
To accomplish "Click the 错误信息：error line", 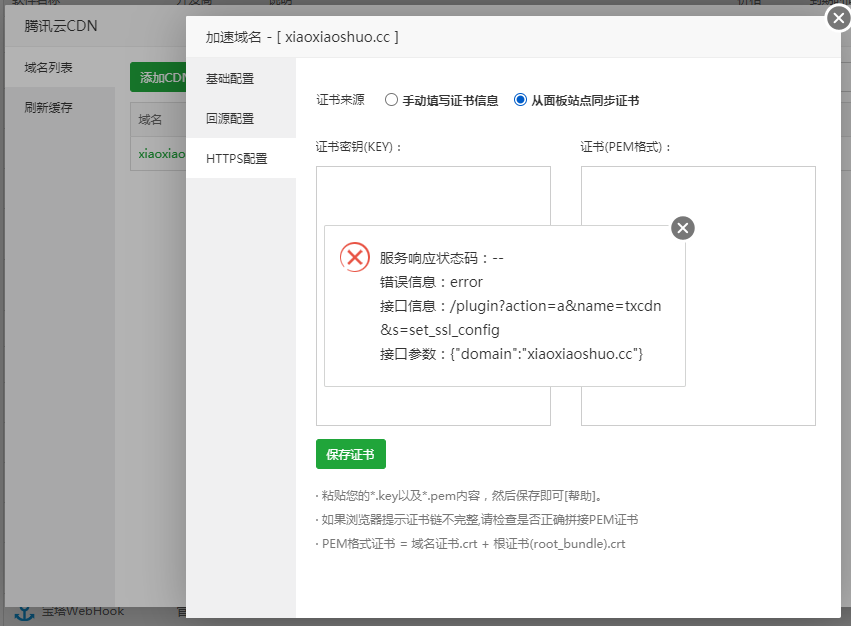I will [431, 282].
